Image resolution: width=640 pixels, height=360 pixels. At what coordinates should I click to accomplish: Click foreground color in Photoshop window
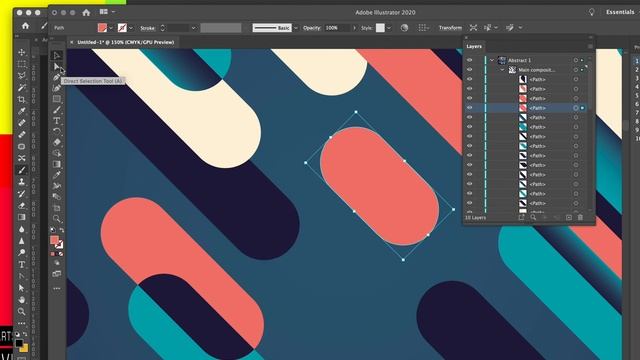pos(19,344)
